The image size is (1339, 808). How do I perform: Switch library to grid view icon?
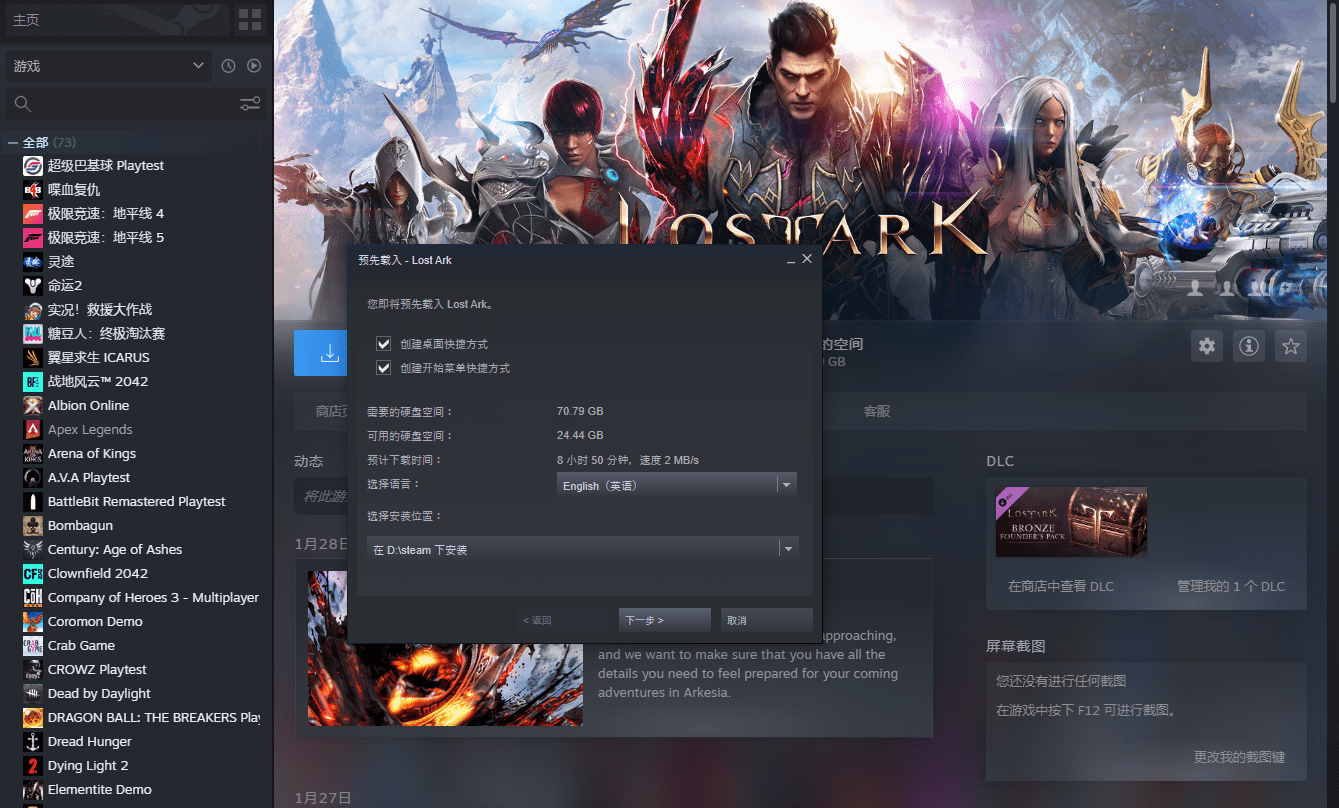pyautogui.click(x=250, y=20)
